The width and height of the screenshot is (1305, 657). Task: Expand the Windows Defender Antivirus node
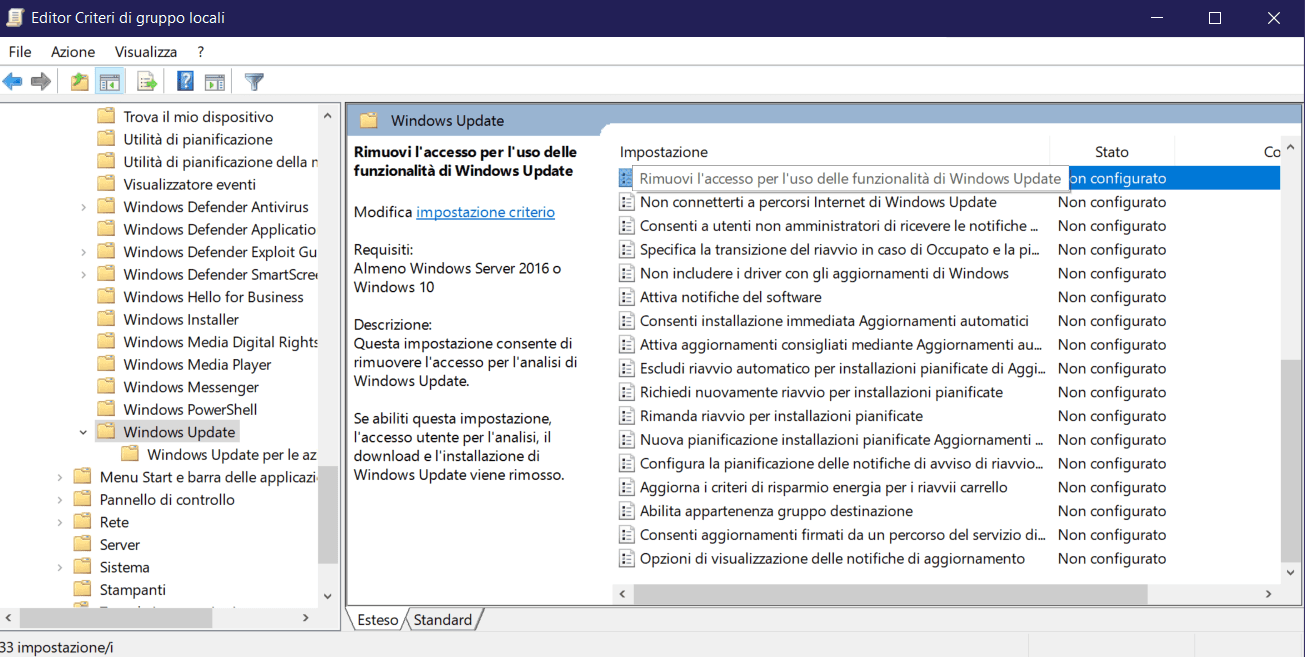83,207
